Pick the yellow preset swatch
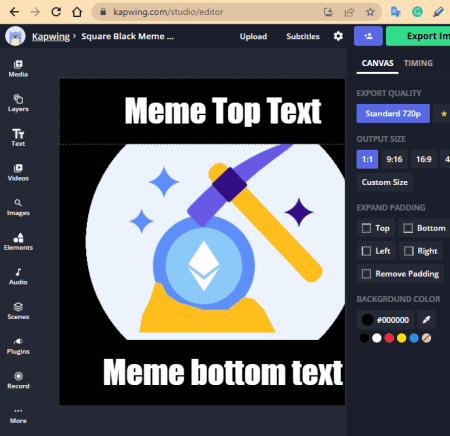Image resolution: width=450 pixels, height=436 pixels. pyautogui.click(x=402, y=338)
